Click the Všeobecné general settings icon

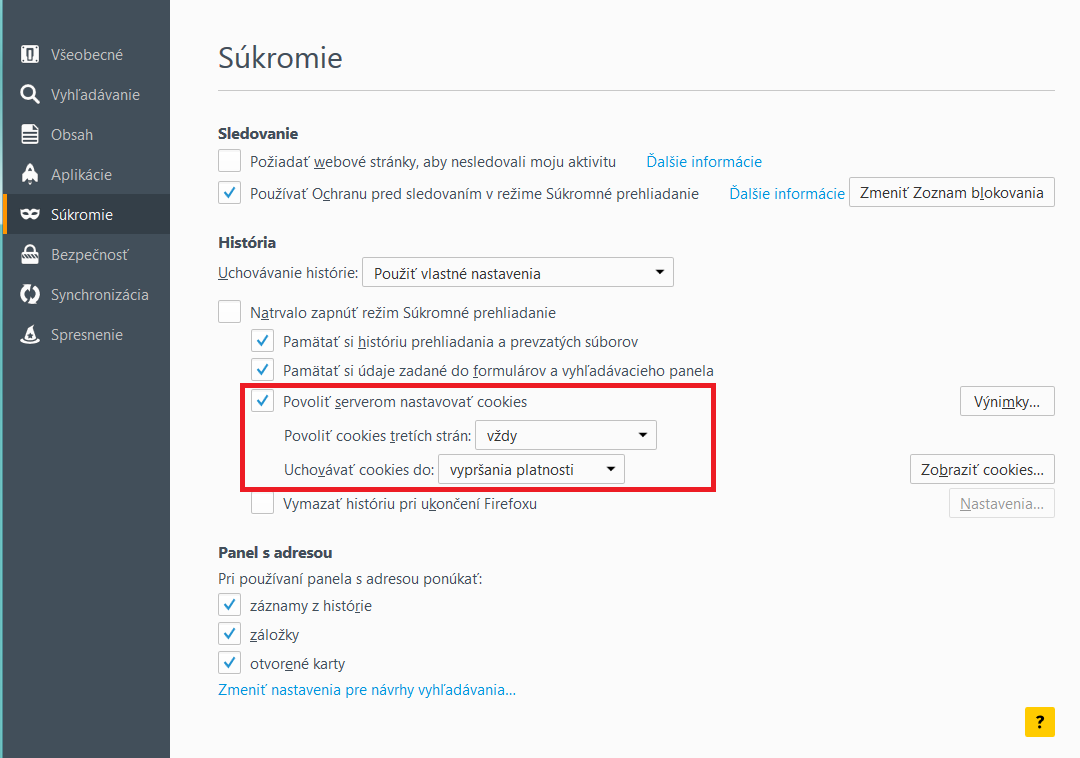tap(30, 54)
